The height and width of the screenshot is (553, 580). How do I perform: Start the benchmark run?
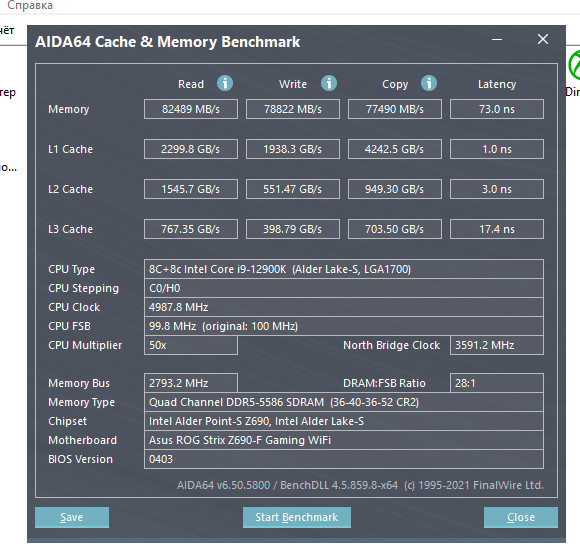point(297,517)
